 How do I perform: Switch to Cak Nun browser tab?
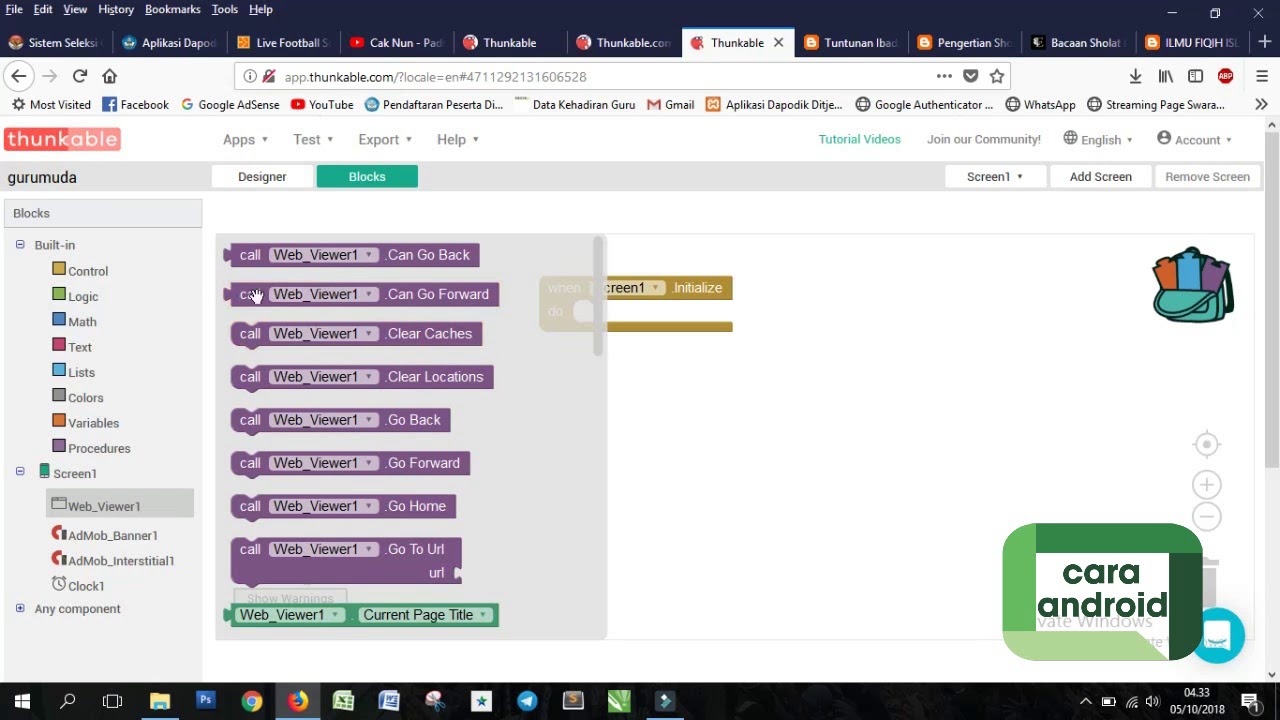[x=397, y=42]
